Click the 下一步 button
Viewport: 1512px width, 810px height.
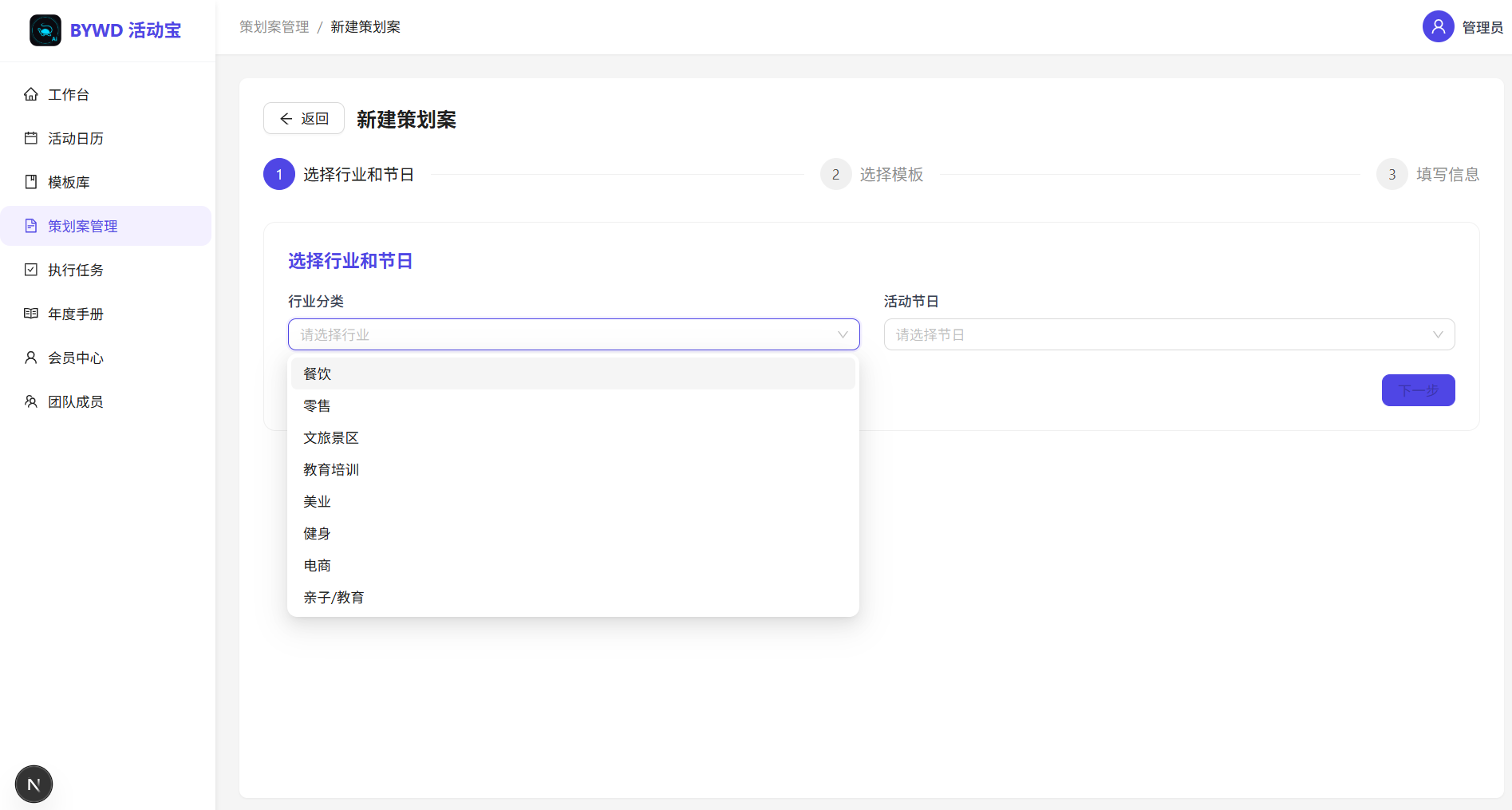pyautogui.click(x=1418, y=390)
